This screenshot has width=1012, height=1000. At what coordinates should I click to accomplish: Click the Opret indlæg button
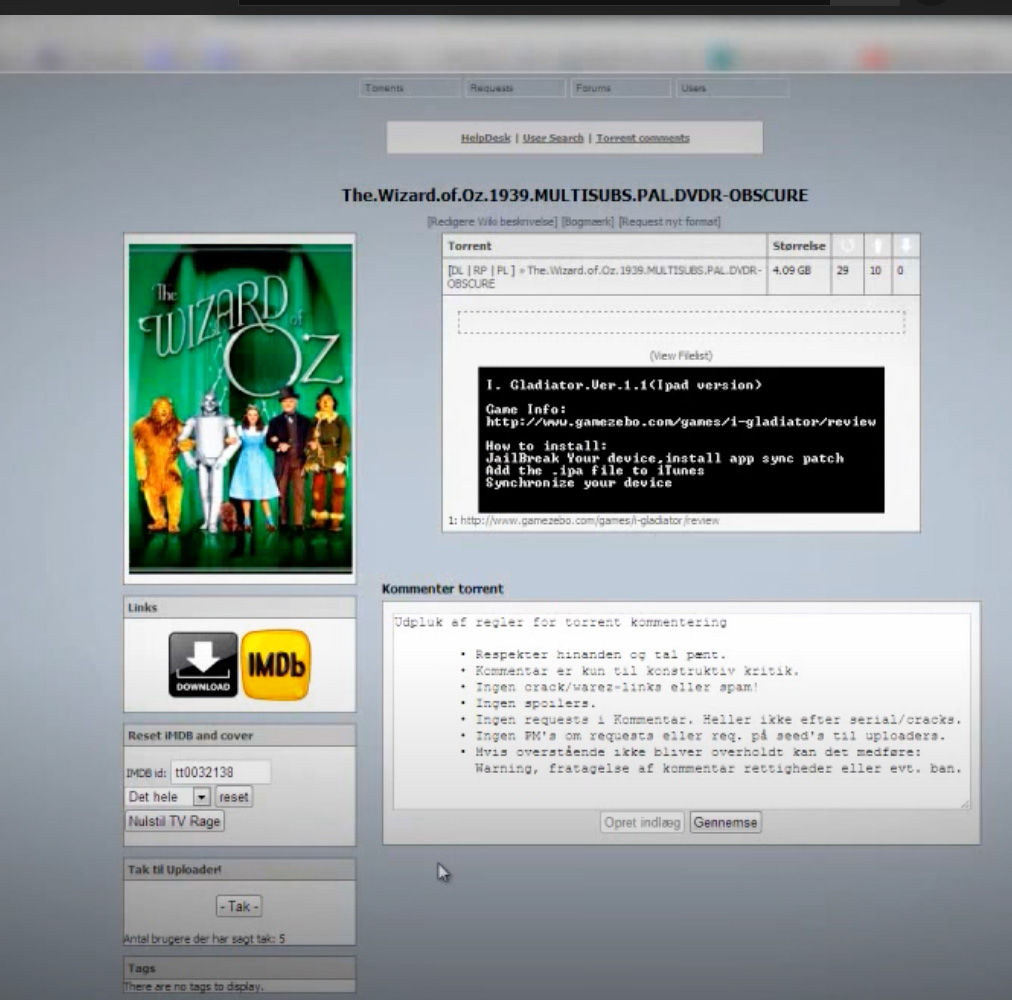(x=642, y=822)
